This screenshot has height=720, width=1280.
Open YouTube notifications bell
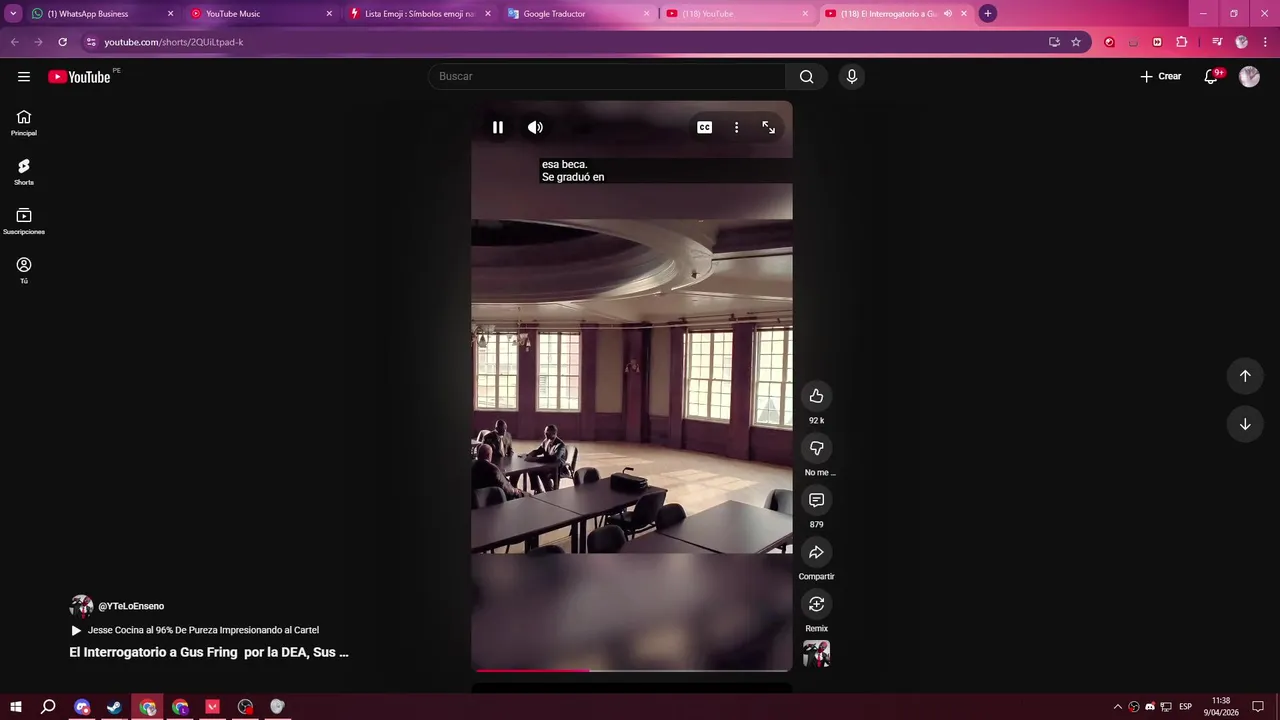pyautogui.click(x=1211, y=77)
